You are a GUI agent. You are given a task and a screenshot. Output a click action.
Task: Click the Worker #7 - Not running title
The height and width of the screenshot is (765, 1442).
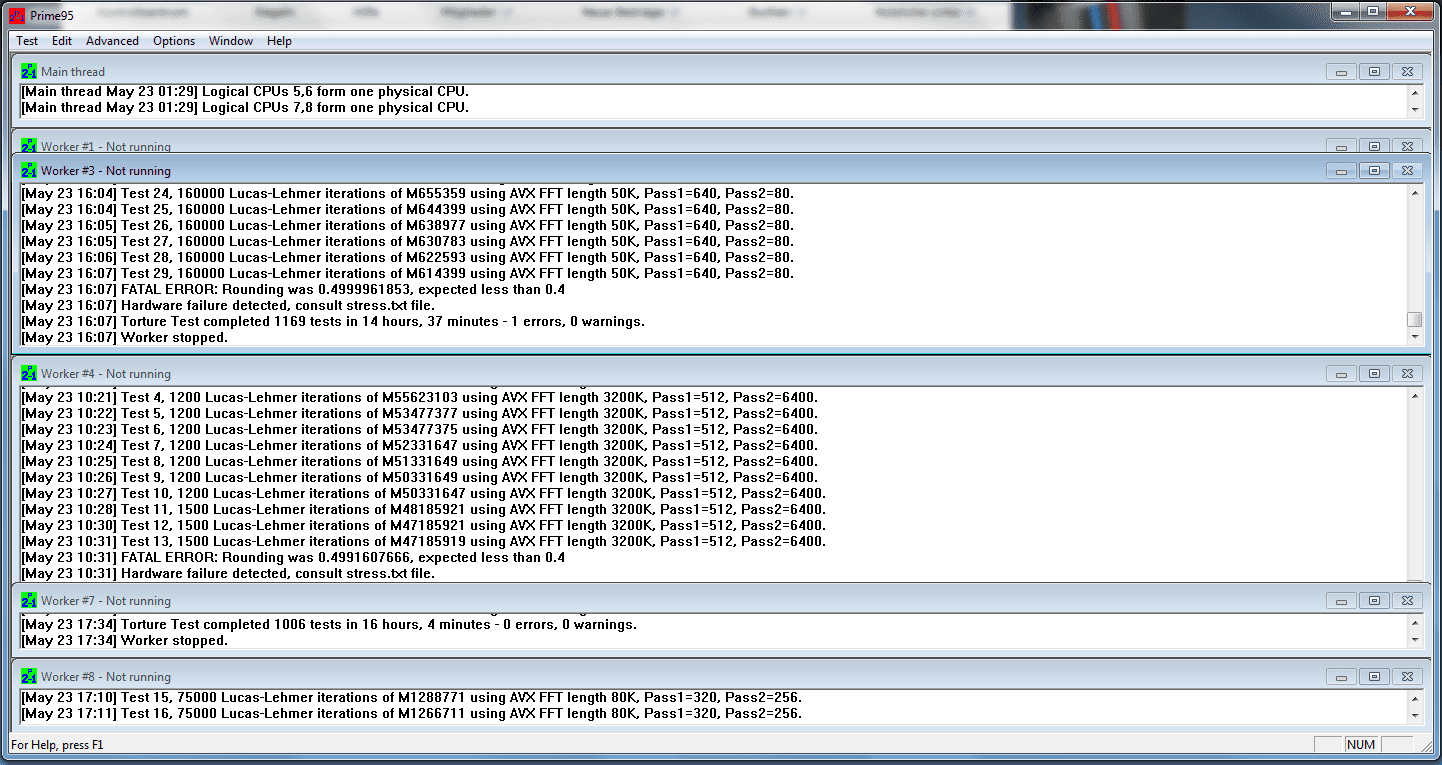(x=106, y=601)
